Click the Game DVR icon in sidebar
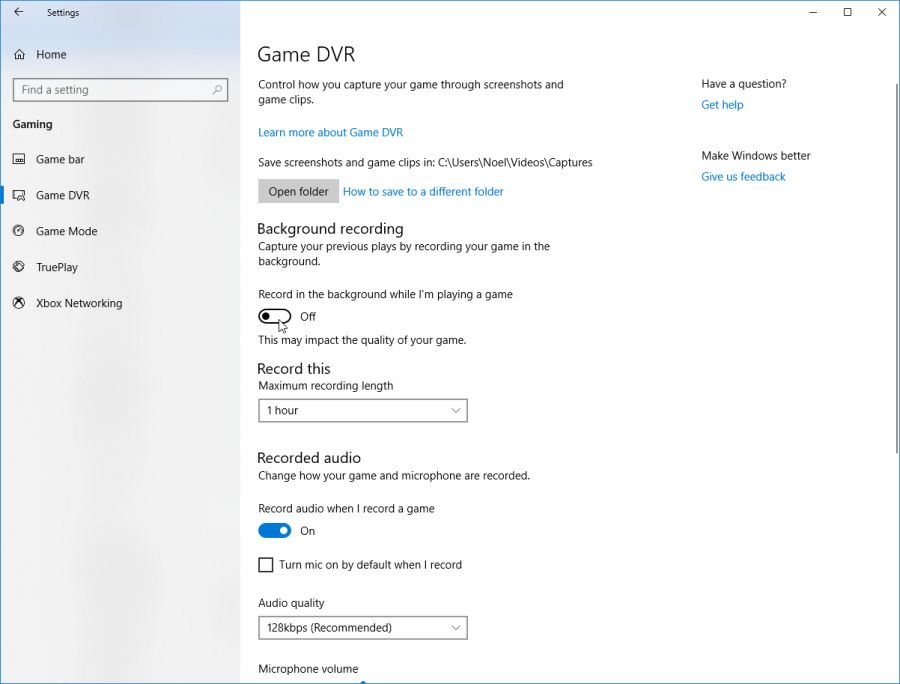Screen dimensions: 900x684 point(19,196)
